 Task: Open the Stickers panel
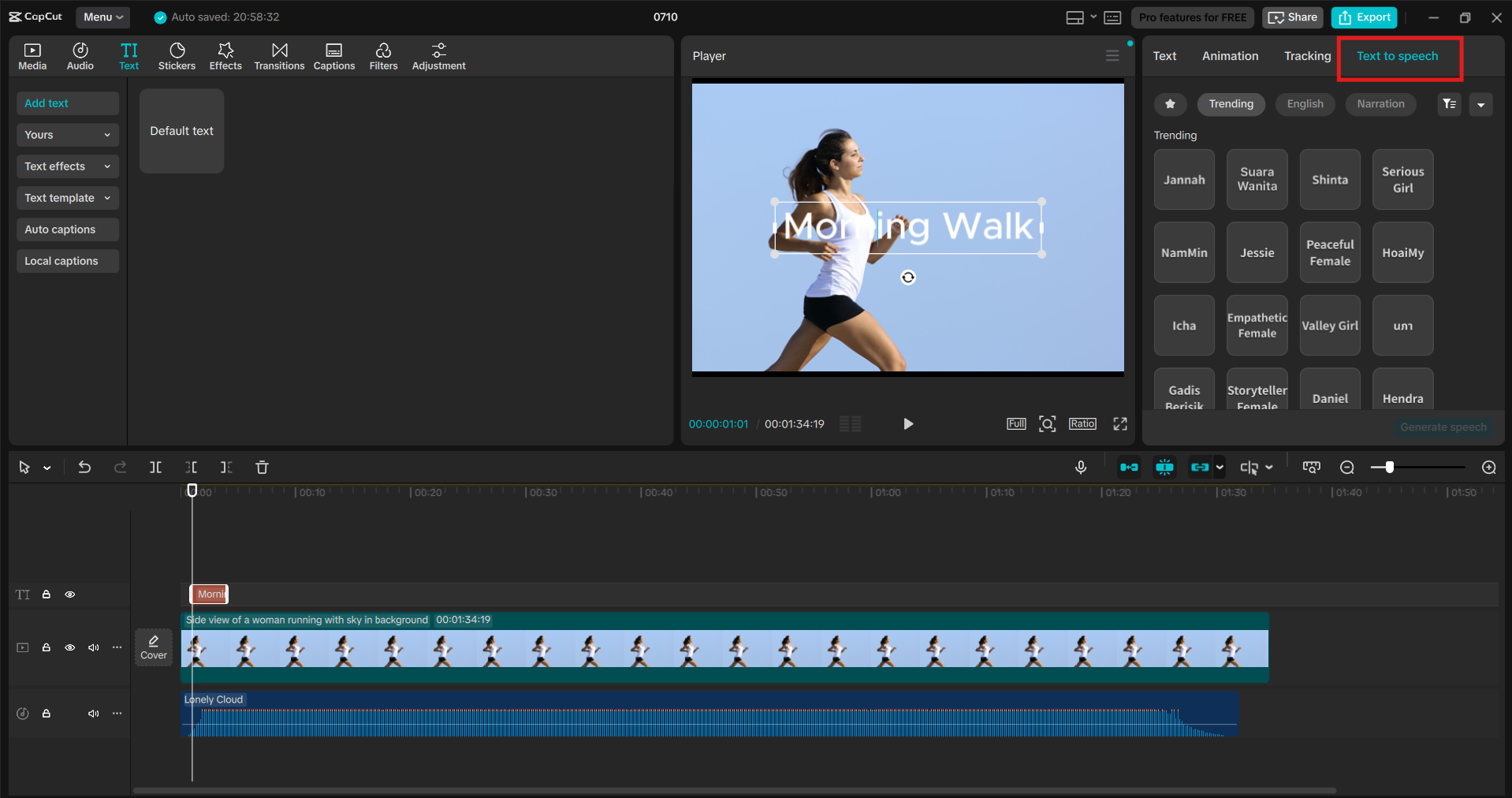tap(177, 57)
